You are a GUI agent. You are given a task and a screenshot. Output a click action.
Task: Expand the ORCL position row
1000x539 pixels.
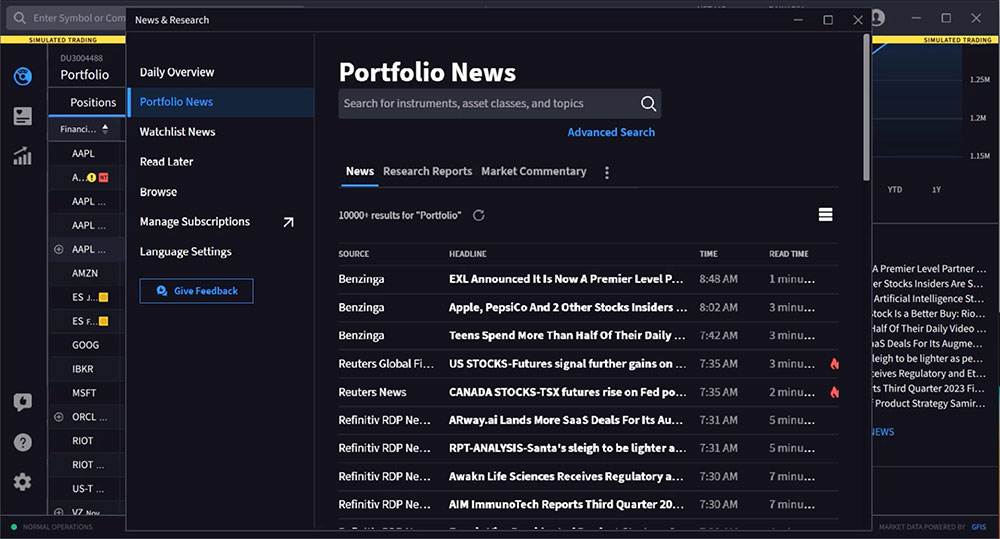pyautogui.click(x=58, y=417)
